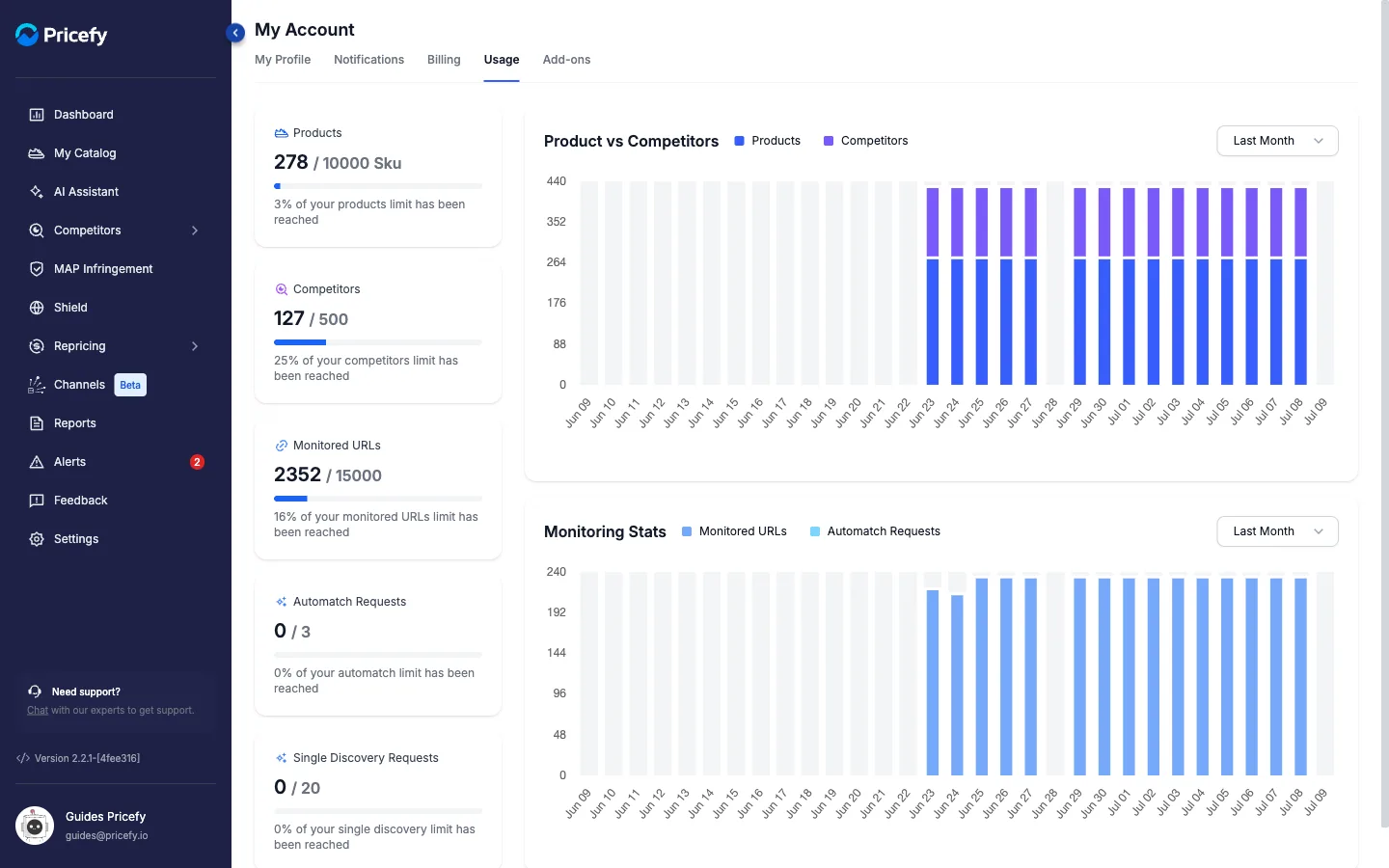Expand the Competitors sidebar submenu chevron
The image size is (1389, 868).
click(x=195, y=231)
